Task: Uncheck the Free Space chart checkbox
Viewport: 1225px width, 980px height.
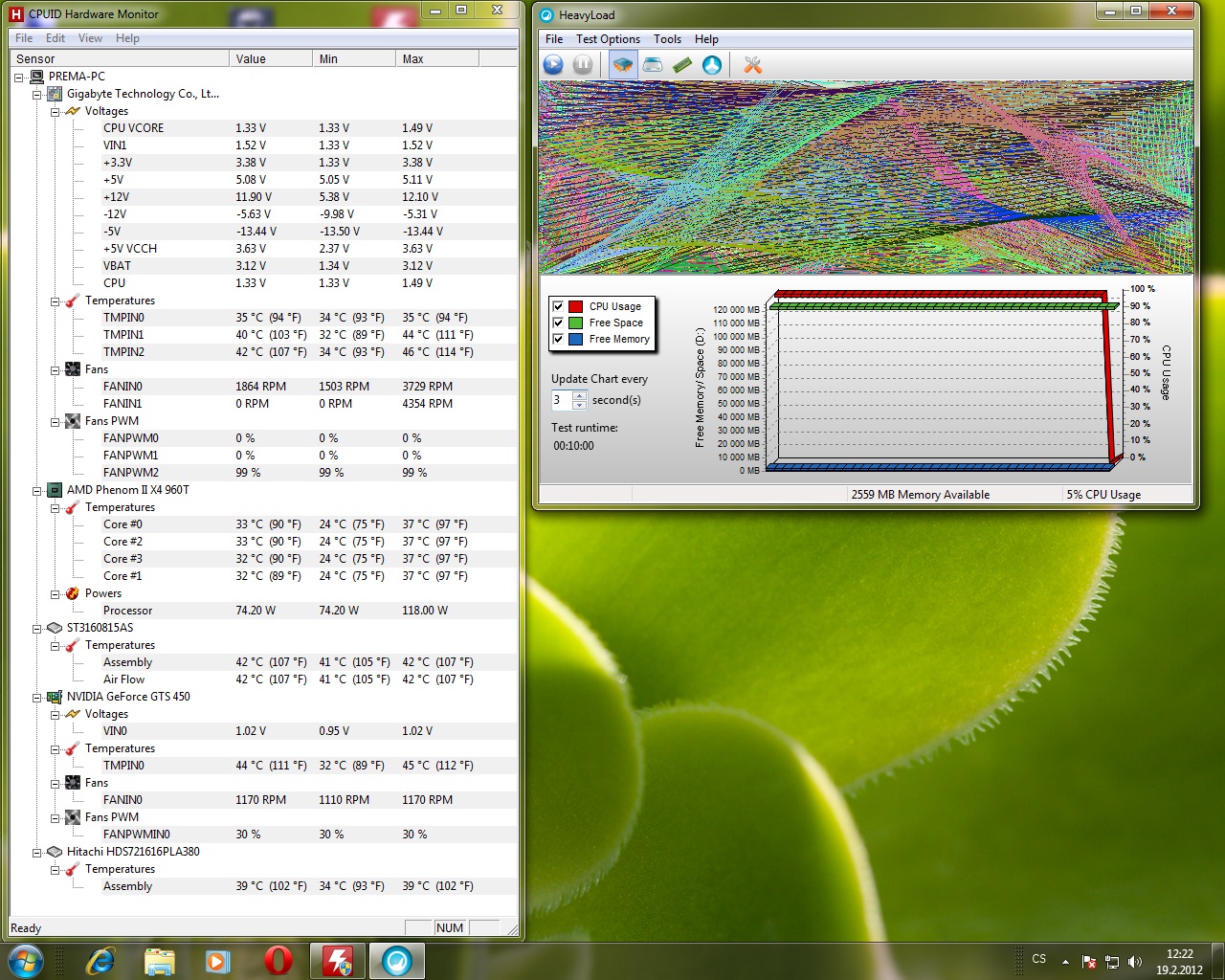Action: tap(558, 323)
